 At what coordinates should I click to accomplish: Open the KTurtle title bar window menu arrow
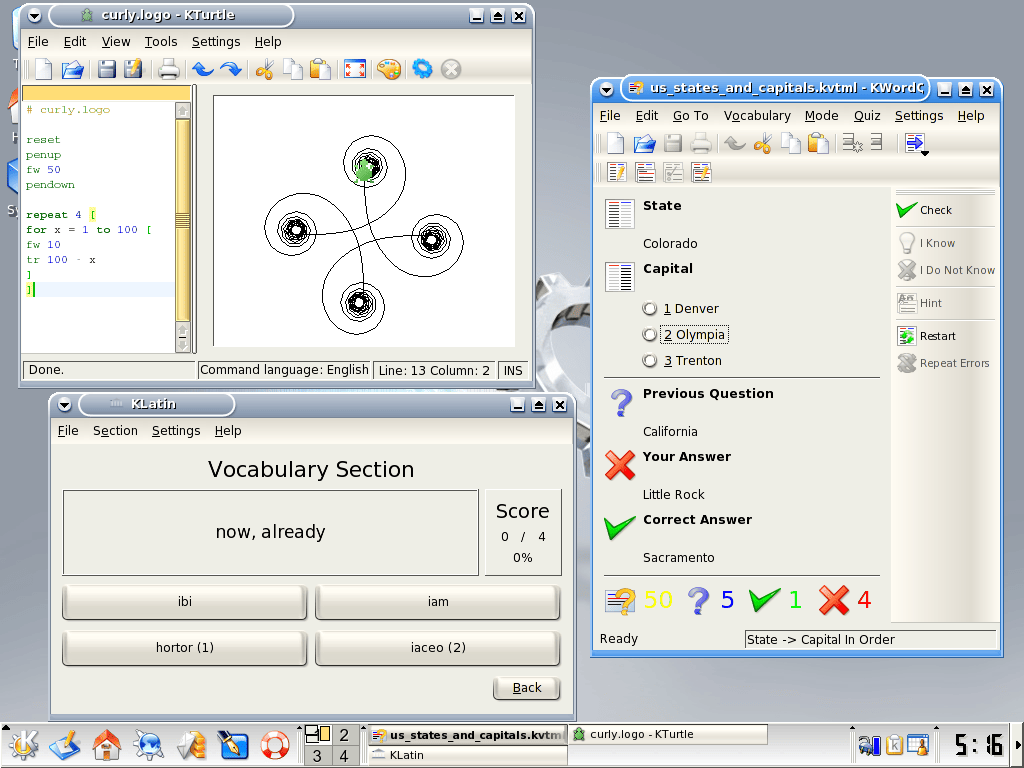[x=33, y=15]
